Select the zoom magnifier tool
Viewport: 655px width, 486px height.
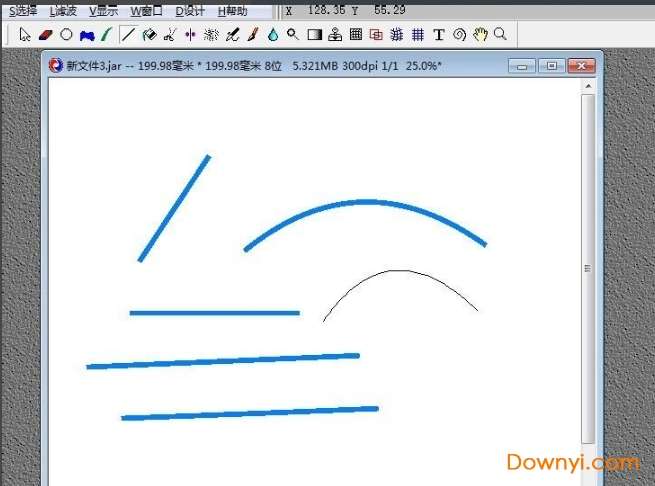pos(500,34)
